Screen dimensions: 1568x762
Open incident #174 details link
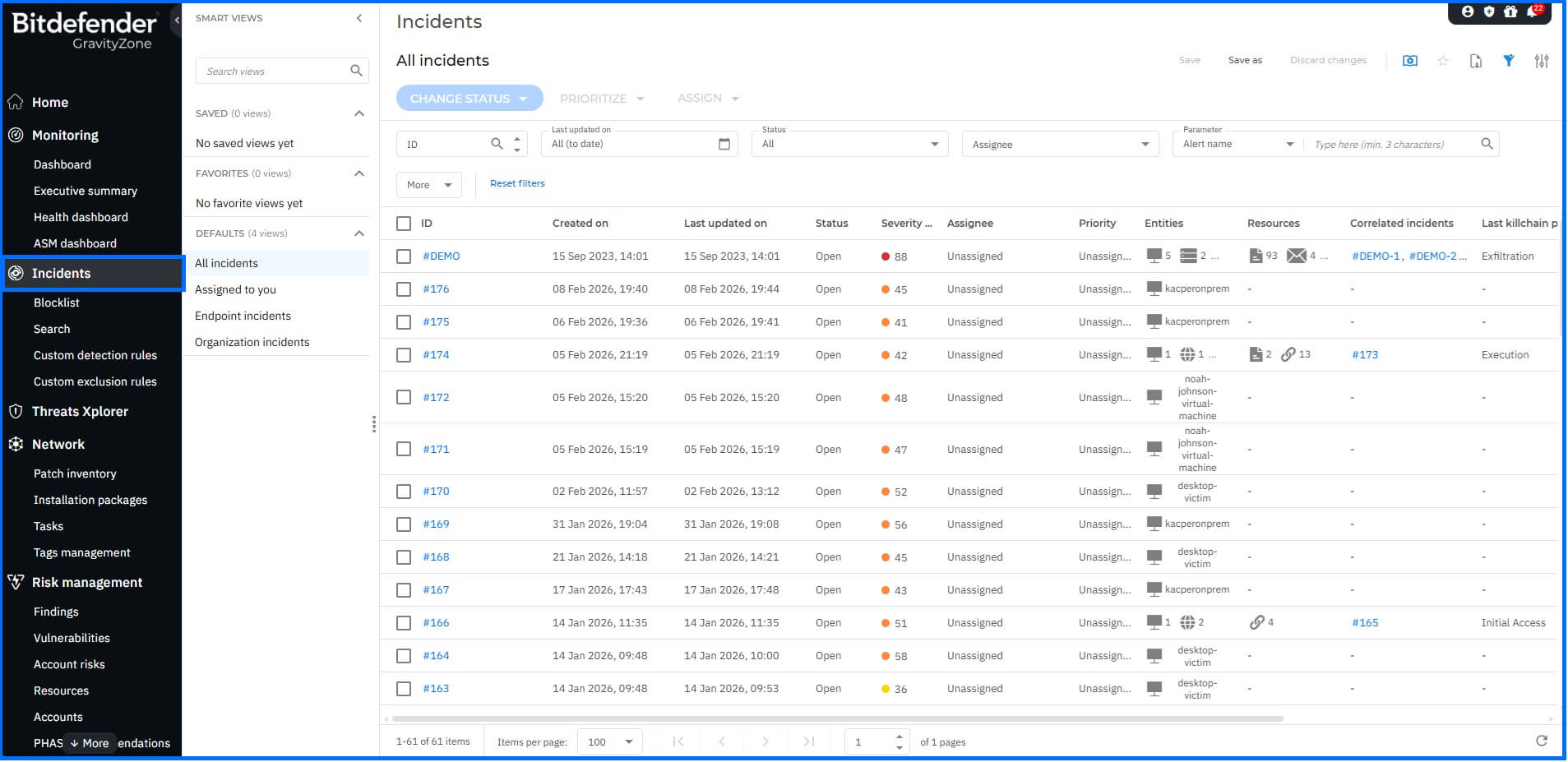pos(437,354)
